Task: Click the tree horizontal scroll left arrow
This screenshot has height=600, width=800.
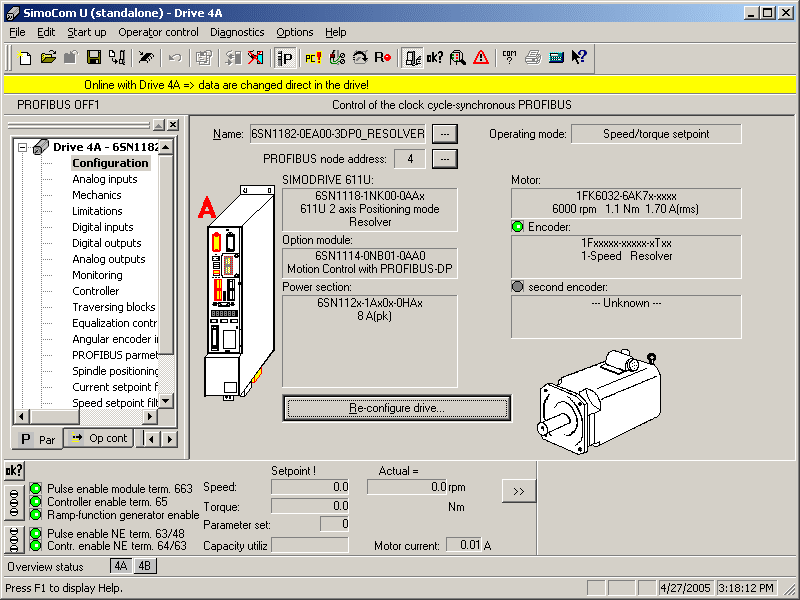Action: [x=21, y=417]
